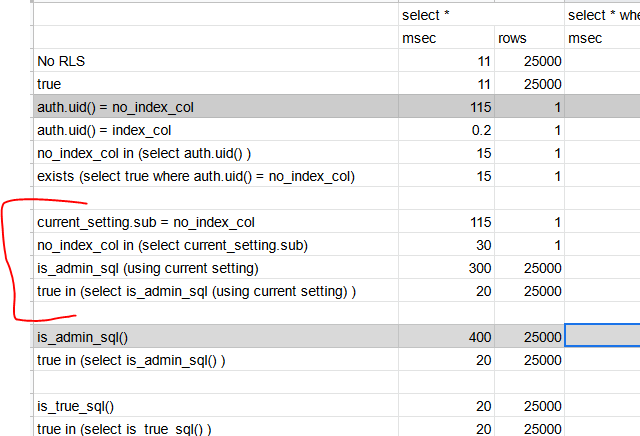640x436 pixels.
Task: Click the 'no_index_col in (select auth.uid() )' cell
Action: pyautogui.click(x=216, y=153)
